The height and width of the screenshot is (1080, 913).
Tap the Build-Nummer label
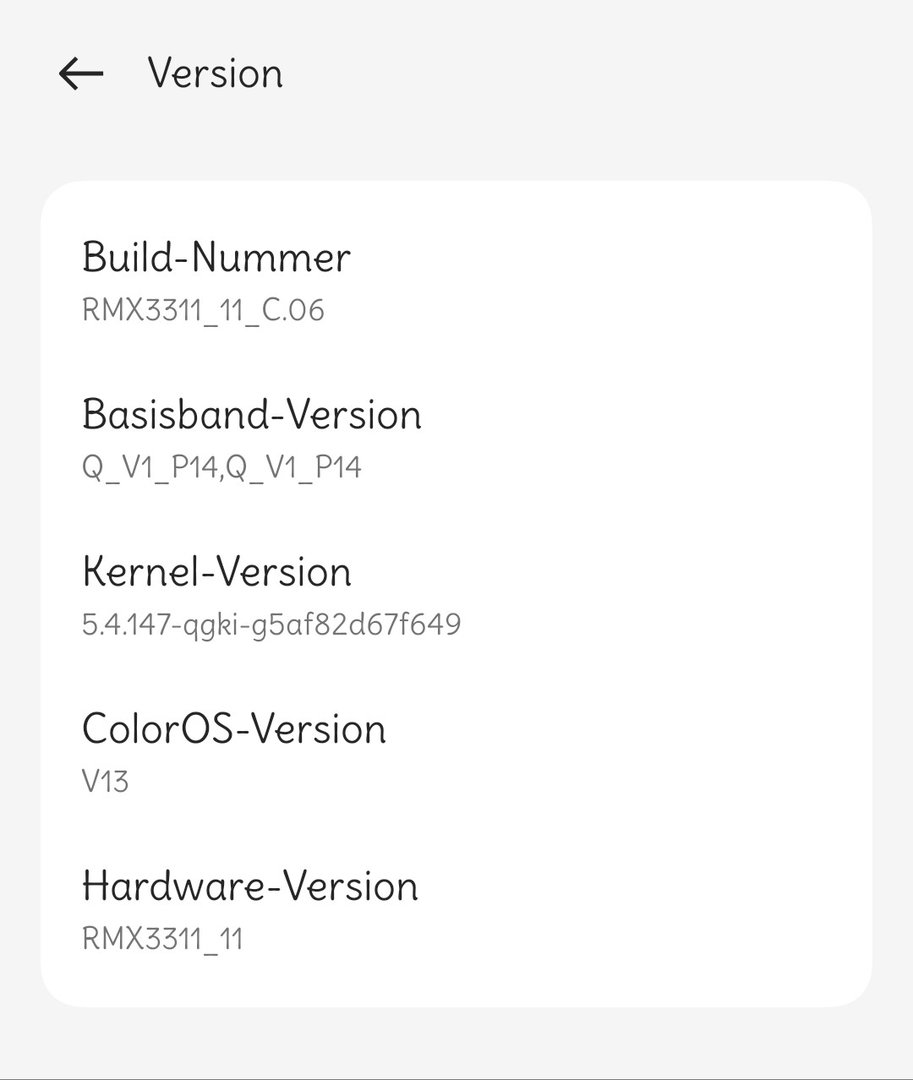216,258
